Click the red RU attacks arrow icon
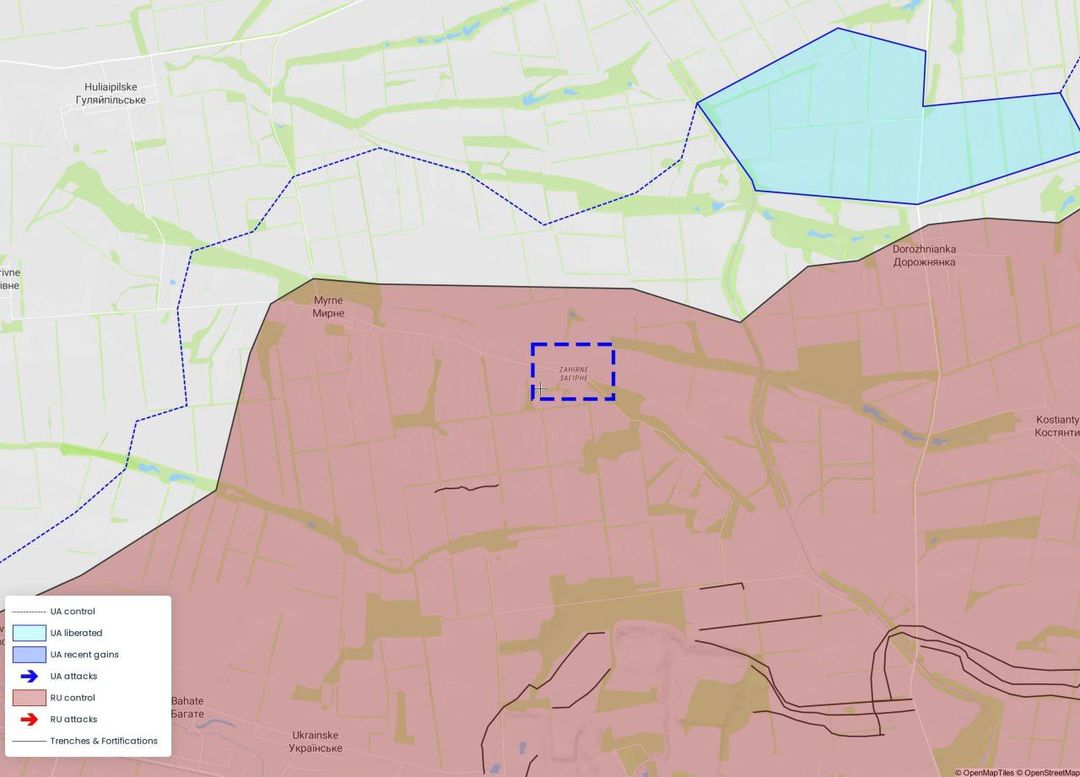Image resolution: width=1080 pixels, height=777 pixels. click(x=30, y=719)
